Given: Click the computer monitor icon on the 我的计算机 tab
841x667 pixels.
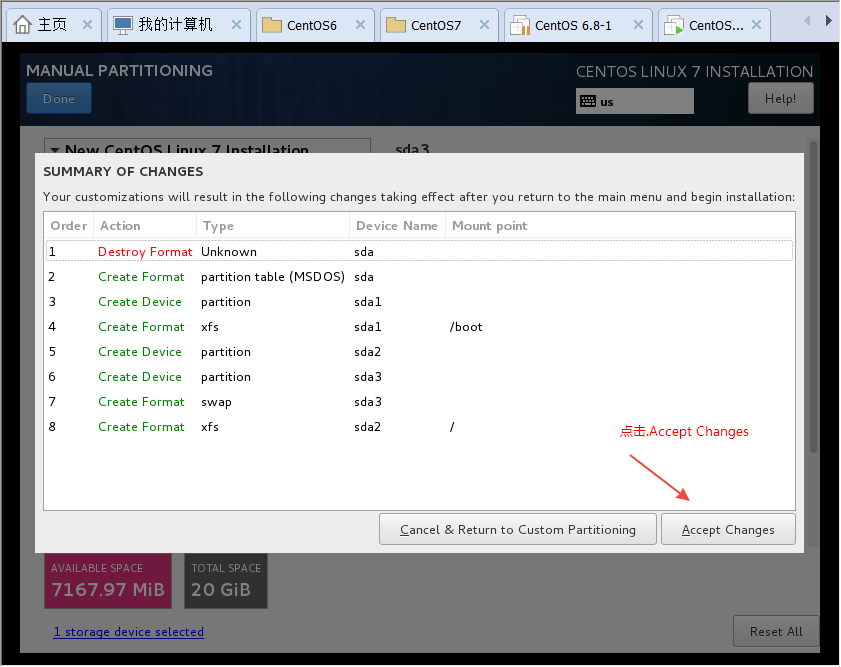Looking at the screenshot, I should point(122,25).
